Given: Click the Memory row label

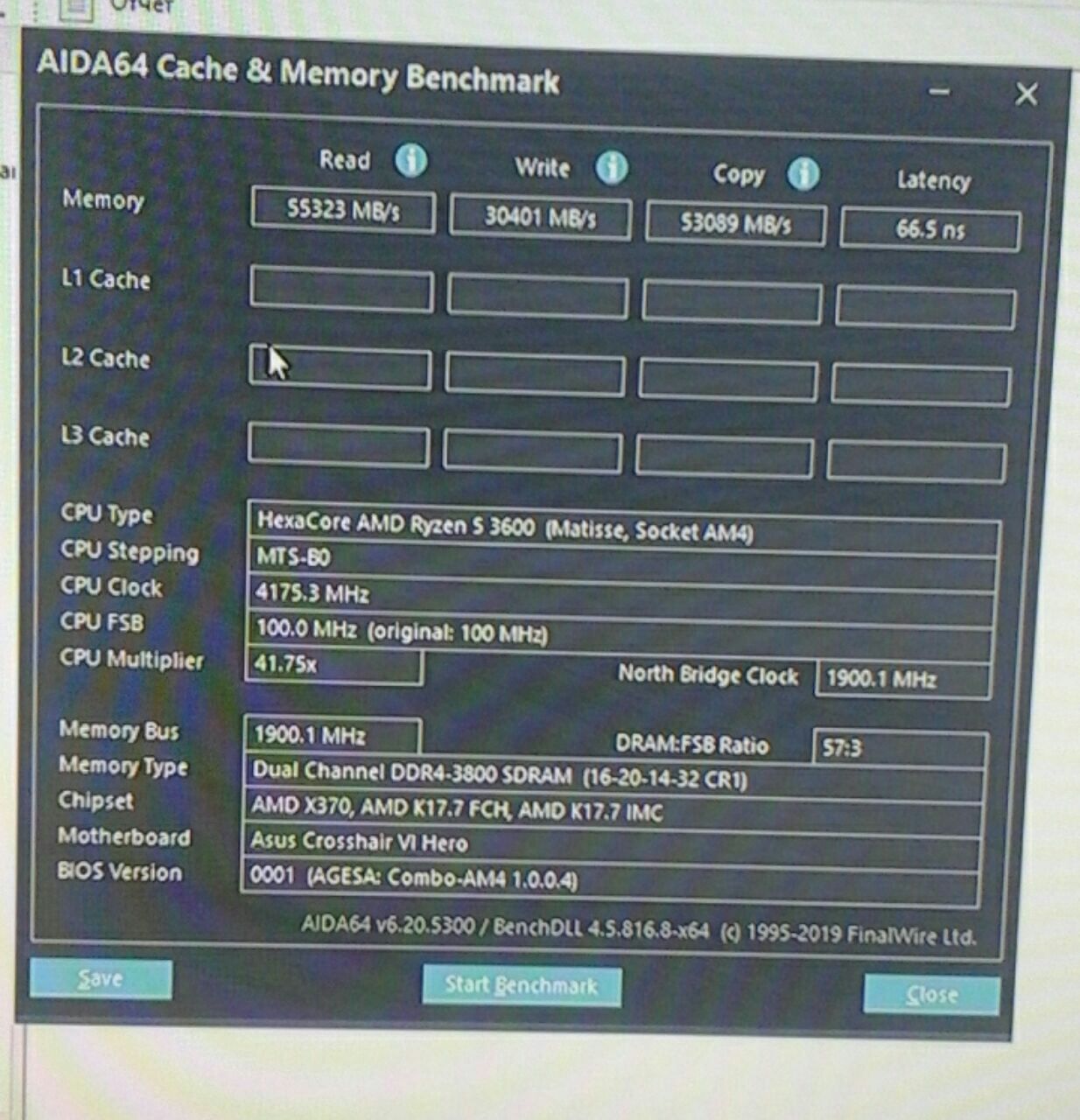Looking at the screenshot, I should [x=103, y=199].
